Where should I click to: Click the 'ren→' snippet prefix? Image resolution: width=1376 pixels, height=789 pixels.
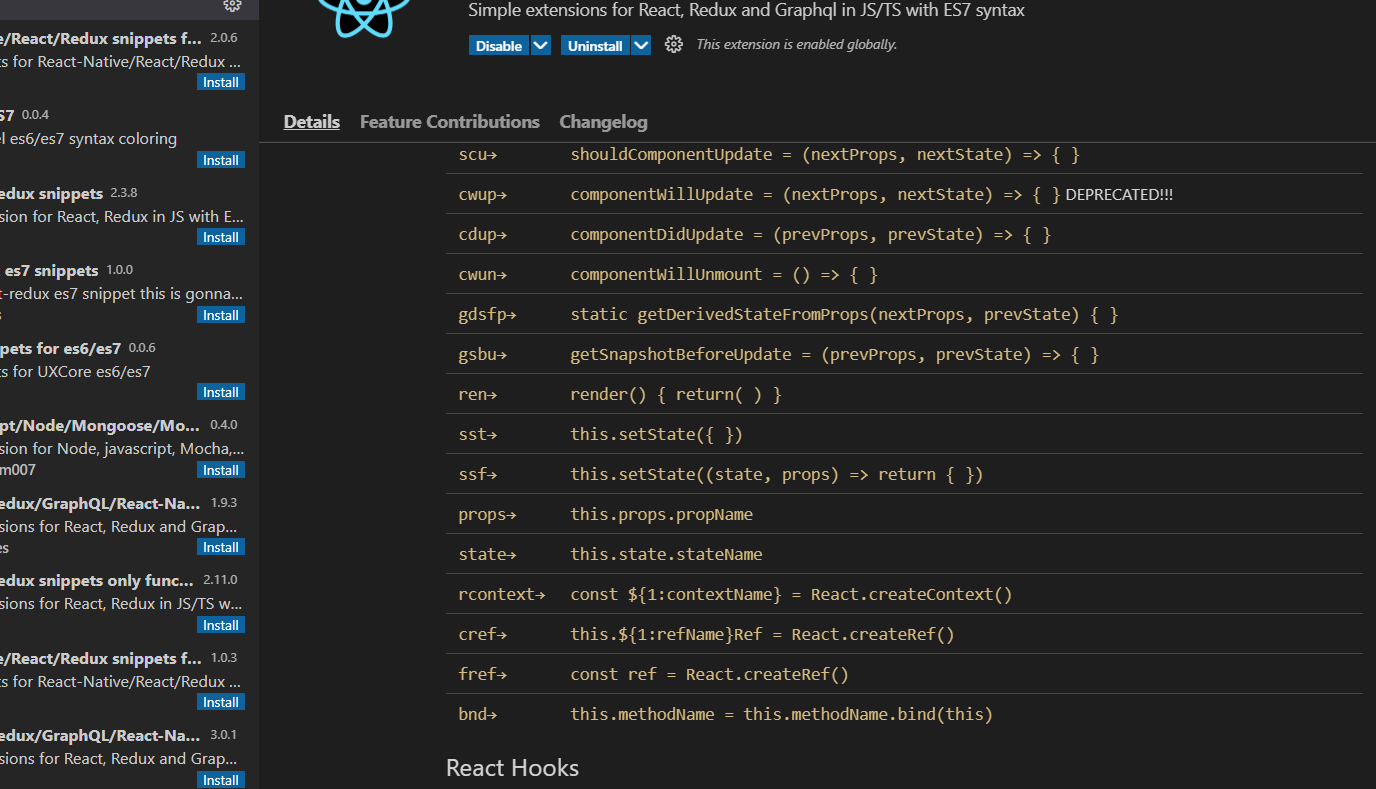pyautogui.click(x=478, y=395)
